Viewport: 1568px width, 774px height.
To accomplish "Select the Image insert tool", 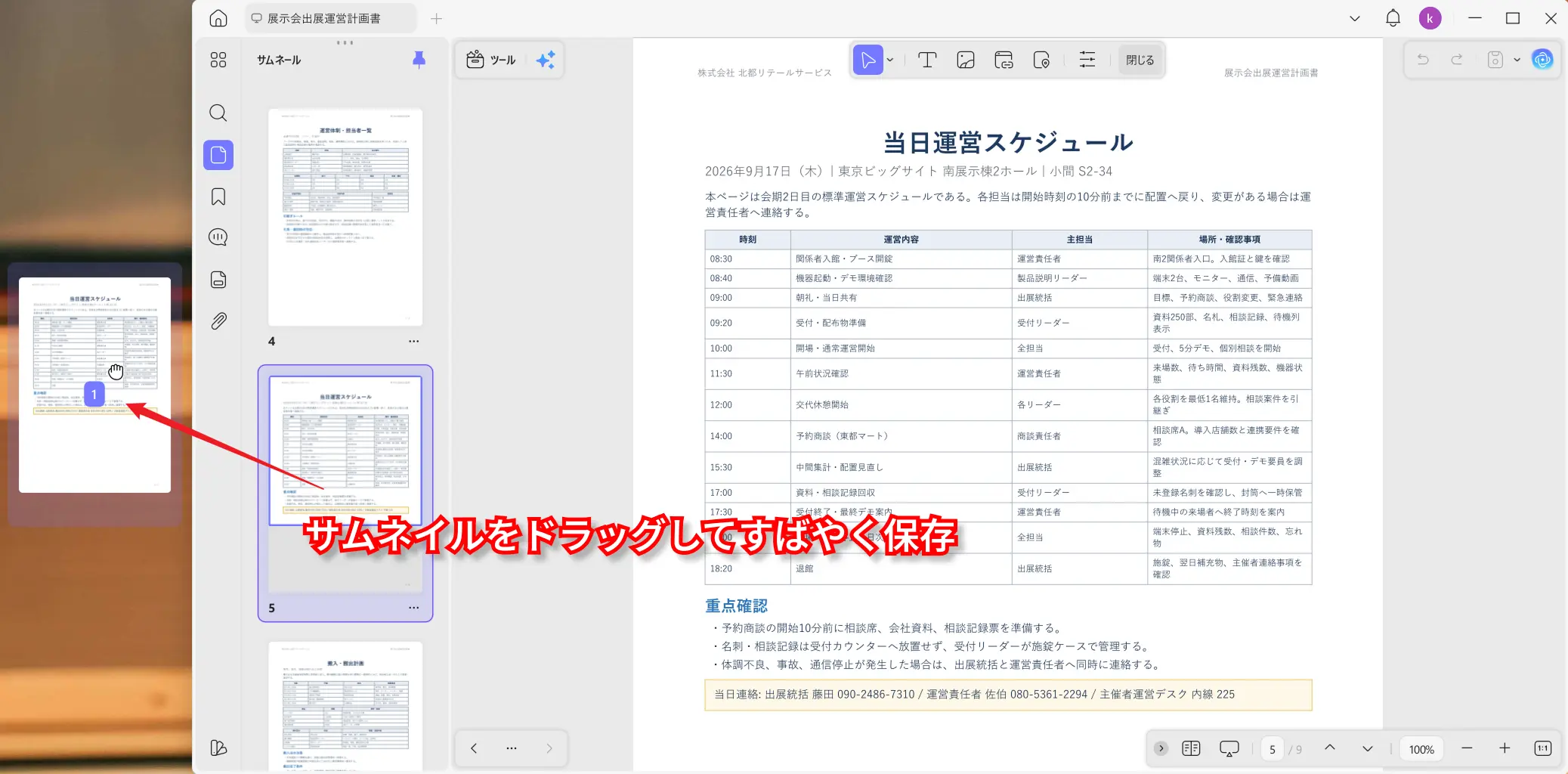I will coord(965,60).
